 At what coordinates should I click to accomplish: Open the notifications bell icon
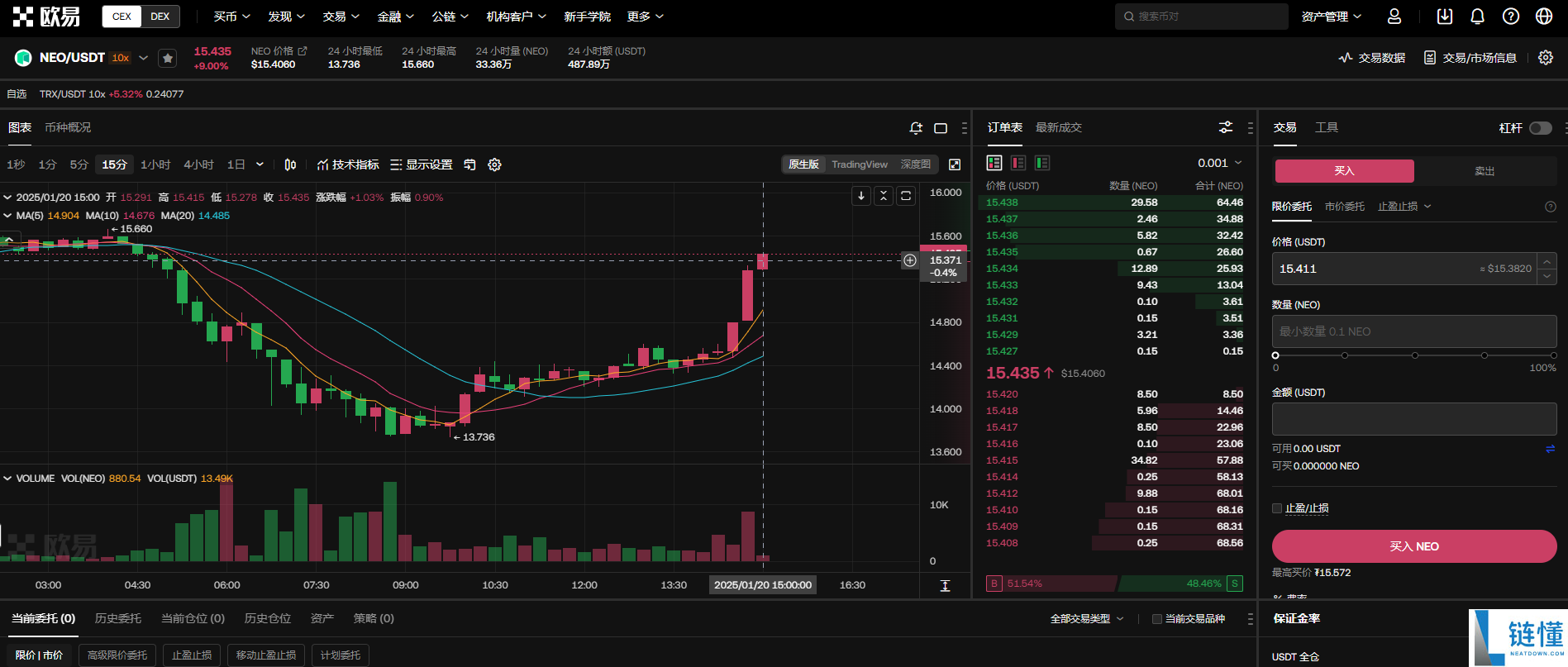tap(1477, 17)
